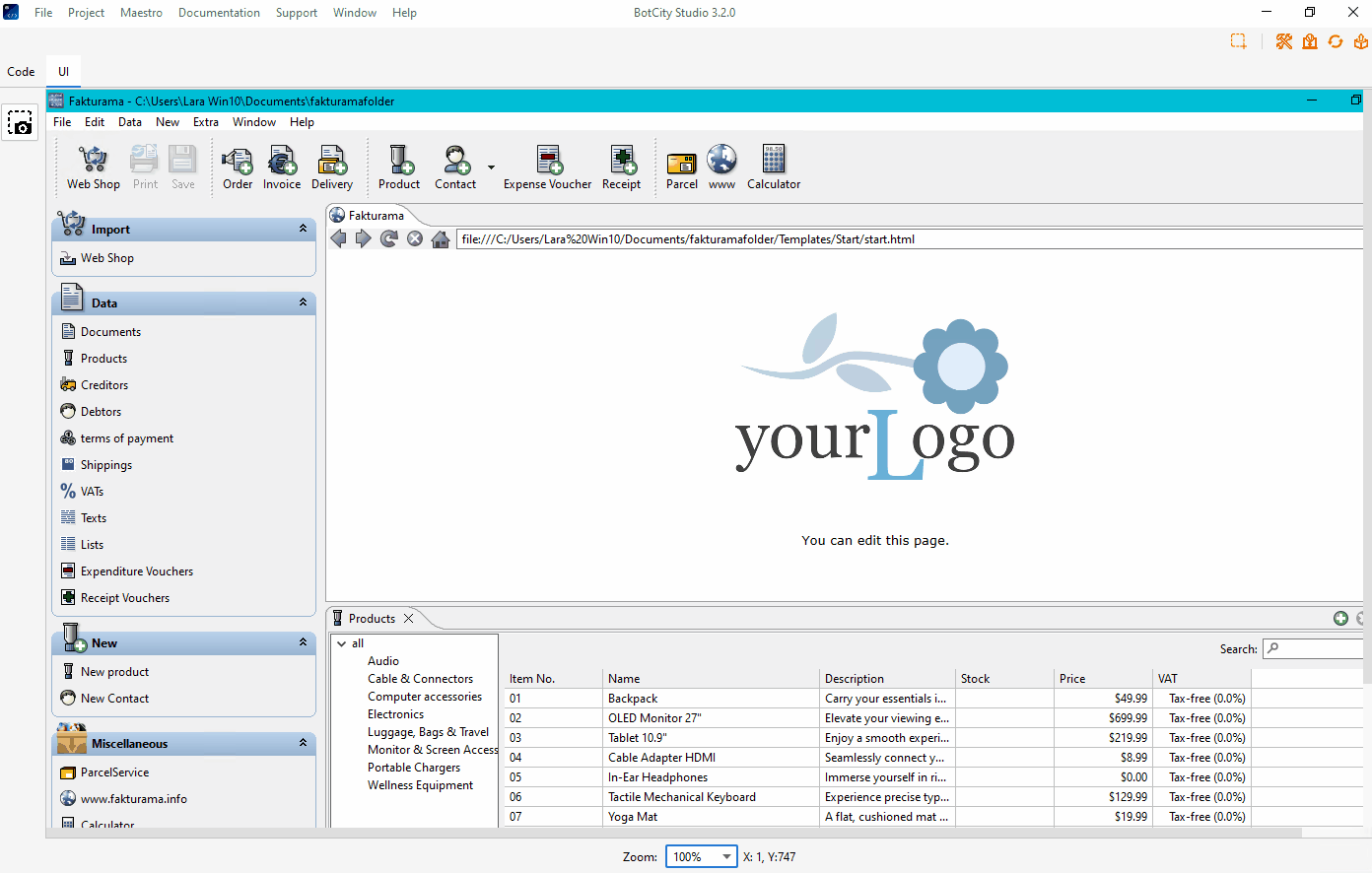Collapse the Import panel
The width and height of the screenshot is (1372, 873).
point(303,229)
